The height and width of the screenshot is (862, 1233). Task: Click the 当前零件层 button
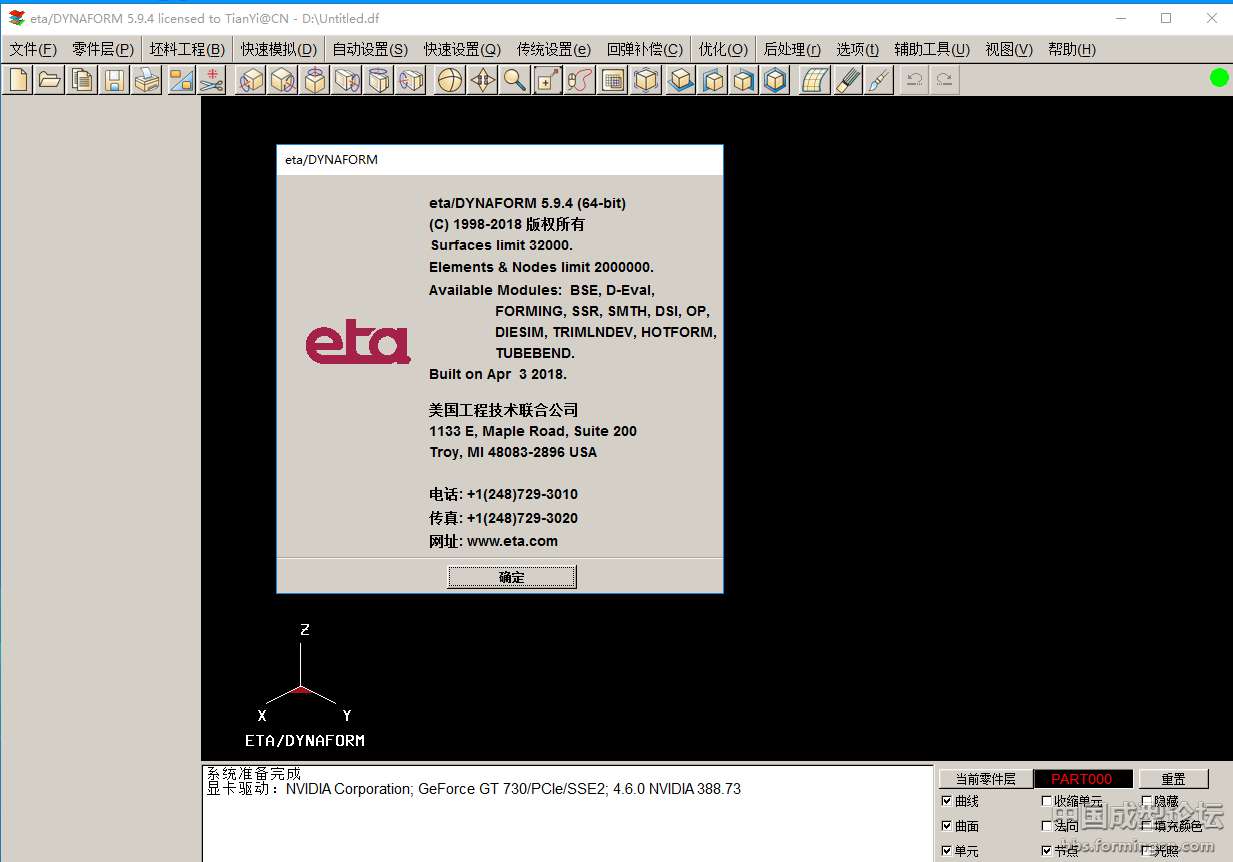[985, 779]
